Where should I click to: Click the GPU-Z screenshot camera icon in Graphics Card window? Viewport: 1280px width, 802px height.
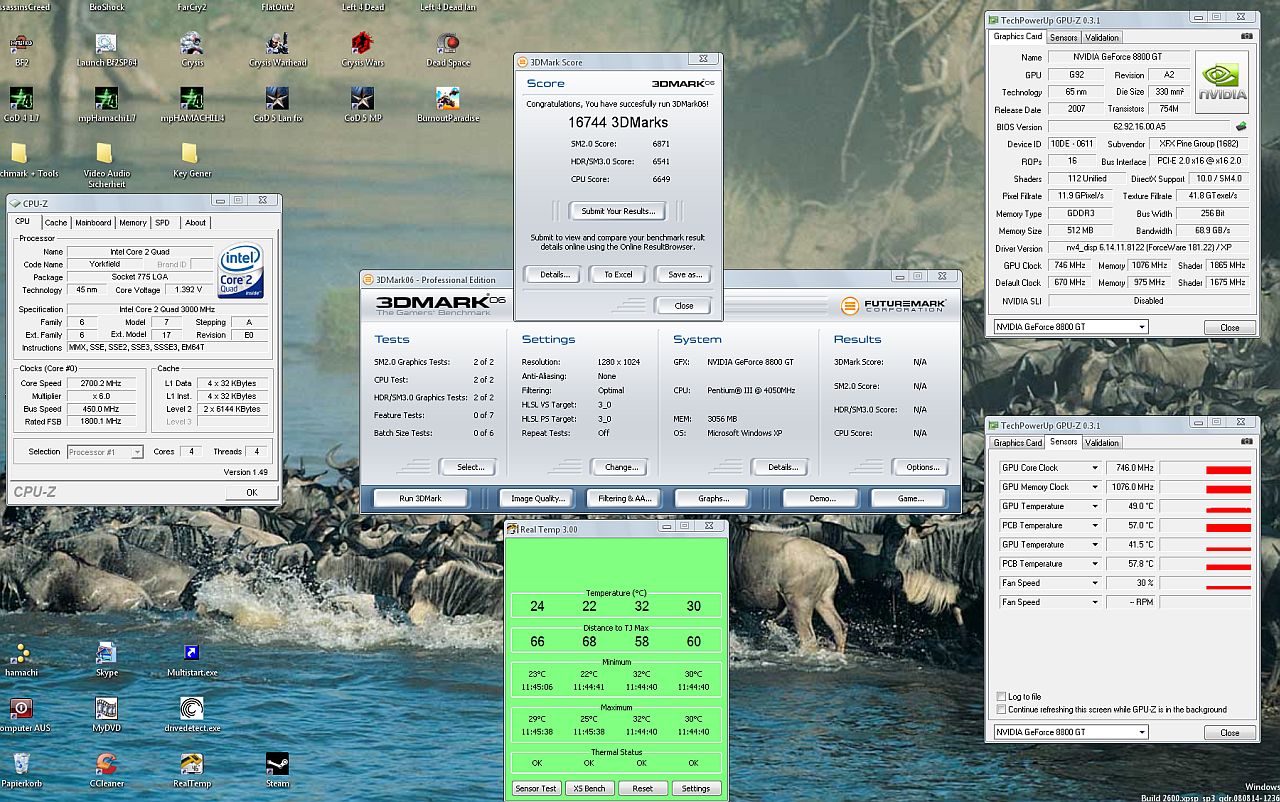[1246, 37]
